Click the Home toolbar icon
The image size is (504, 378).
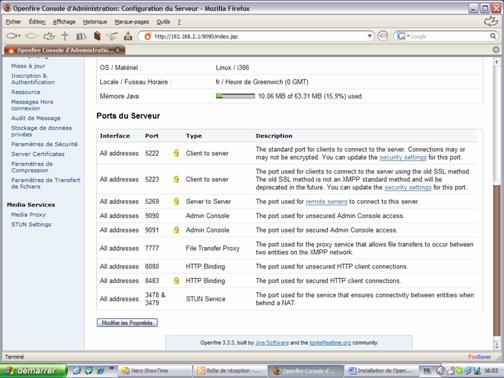(x=128, y=36)
